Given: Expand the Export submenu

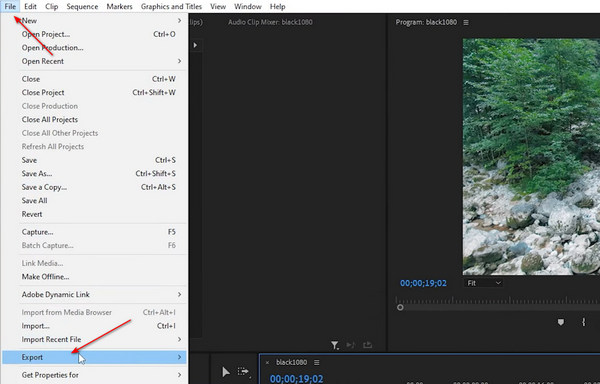Looking at the screenshot, I should 94,357.
